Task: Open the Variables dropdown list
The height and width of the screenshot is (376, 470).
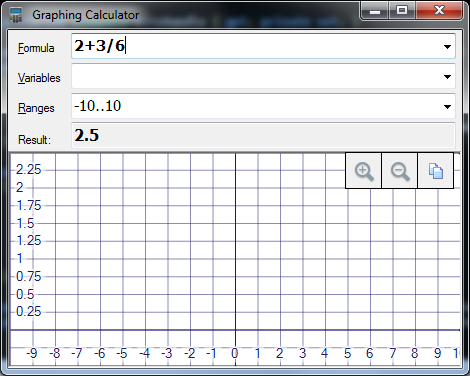Action: [447, 77]
